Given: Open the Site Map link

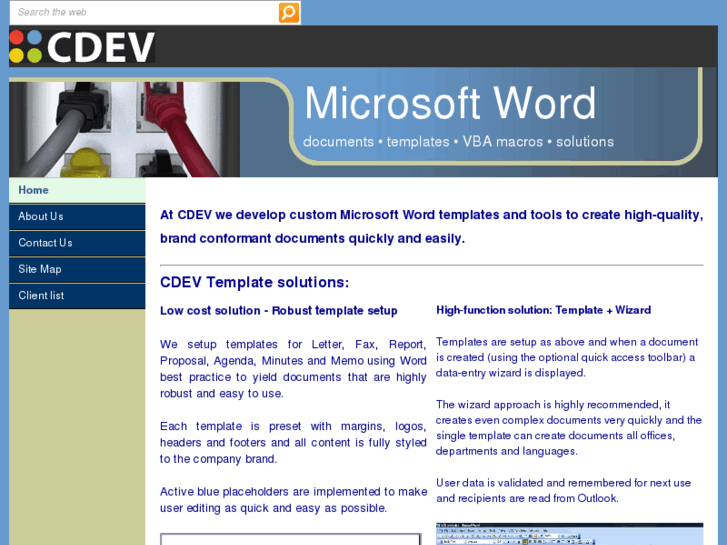Looking at the screenshot, I should (x=77, y=269).
